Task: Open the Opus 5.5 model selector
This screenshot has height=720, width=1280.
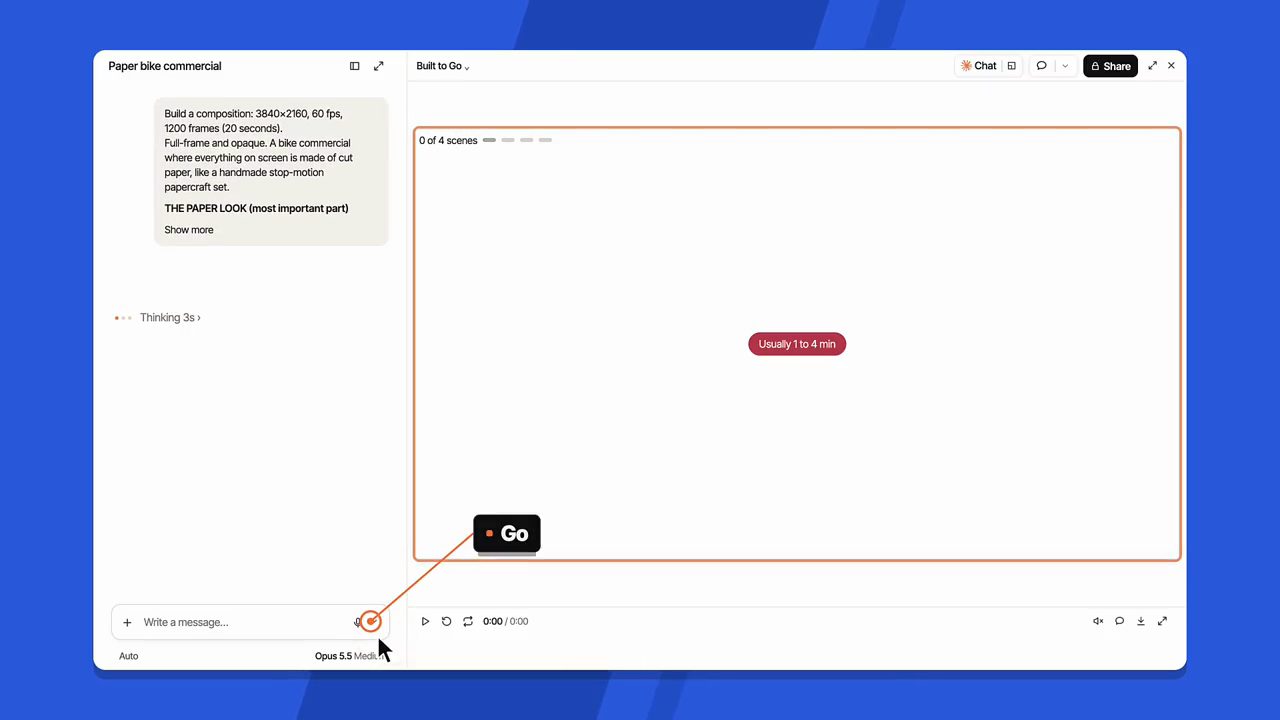Action: pyautogui.click(x=348, y=656)
